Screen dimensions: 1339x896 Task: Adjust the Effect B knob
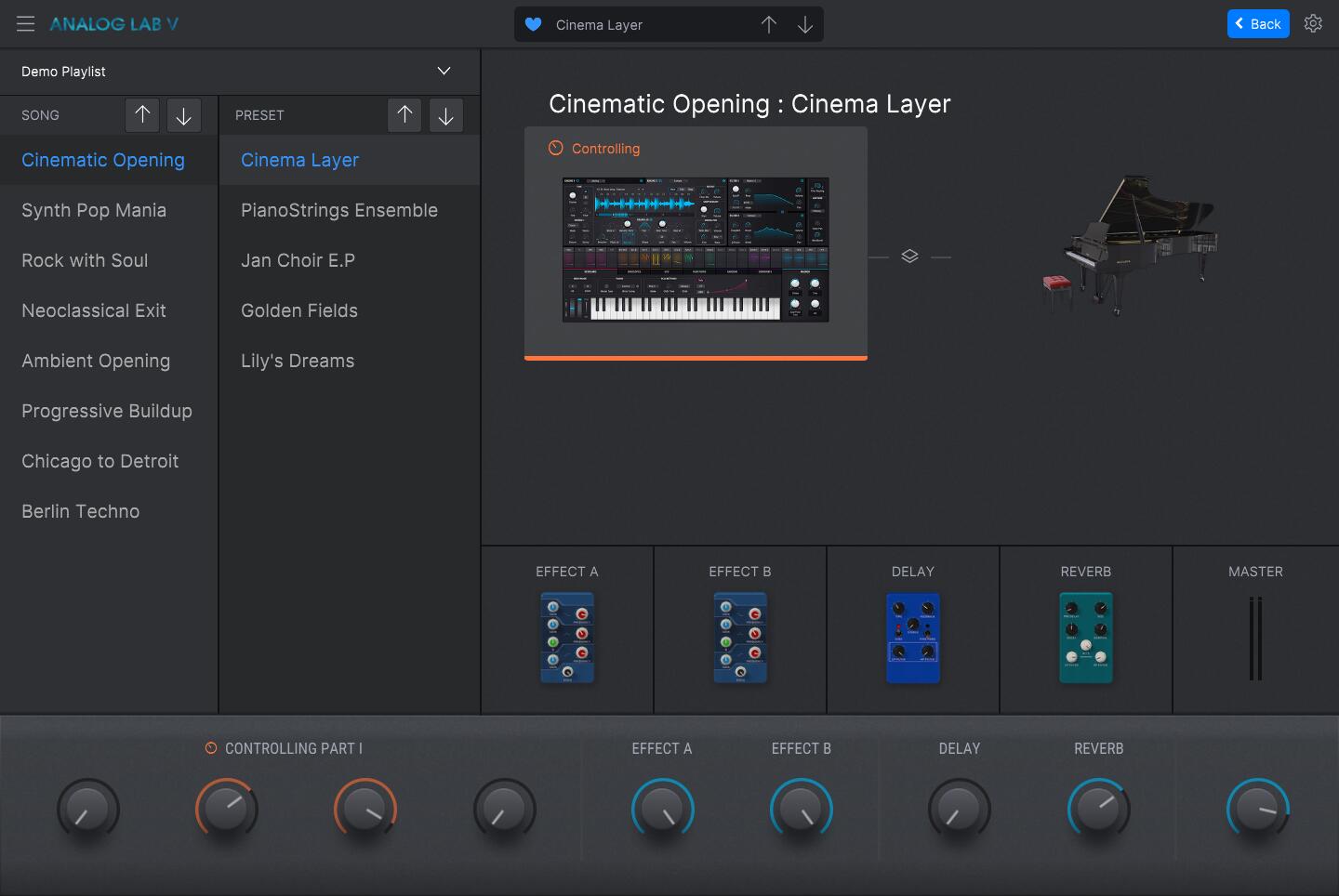pos(802,810)
